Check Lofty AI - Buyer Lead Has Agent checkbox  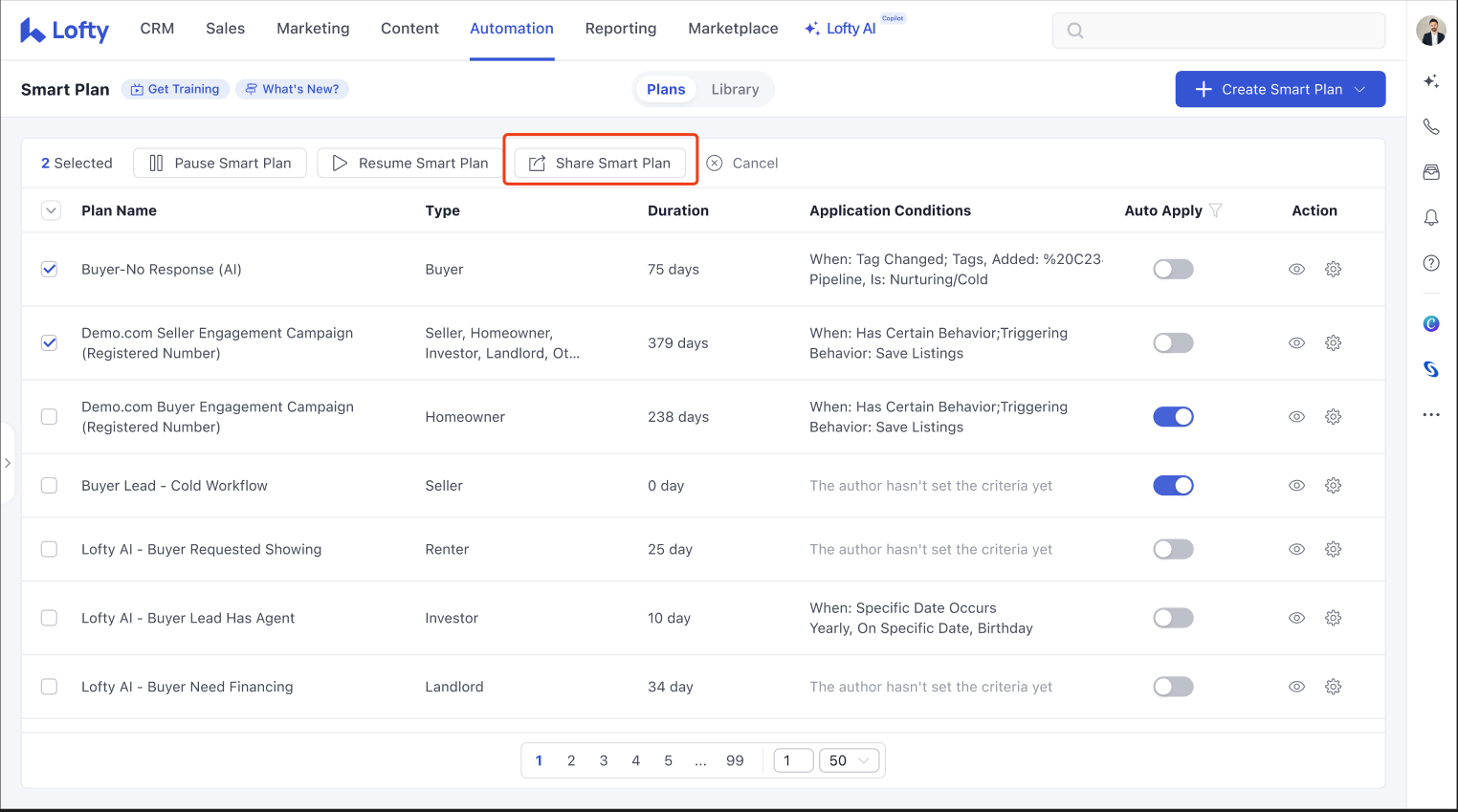coord(50,618)
